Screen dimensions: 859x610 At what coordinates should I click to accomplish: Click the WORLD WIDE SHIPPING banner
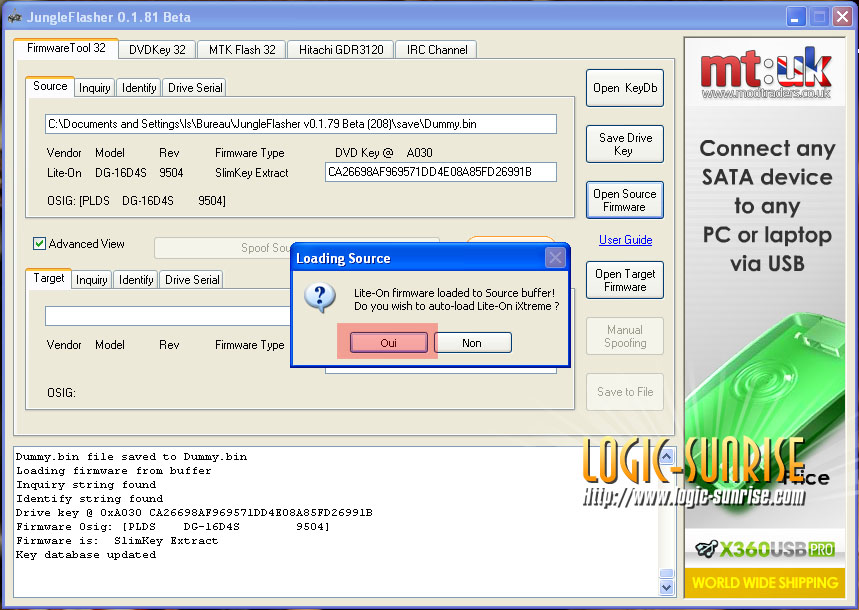(765, 583)
